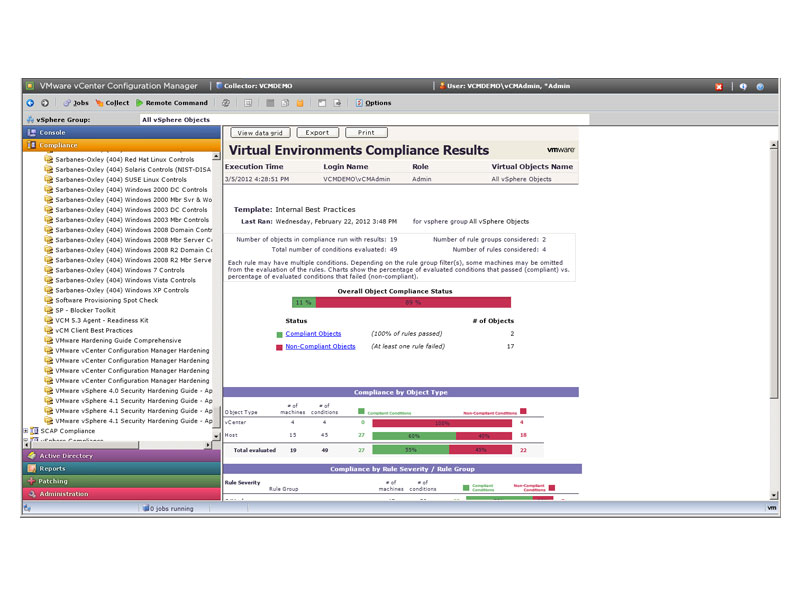Click the tree panel scroll-down arrow
Image resolution: width=800 pixels, height=600 pixels.
click(x=216, y=436)
